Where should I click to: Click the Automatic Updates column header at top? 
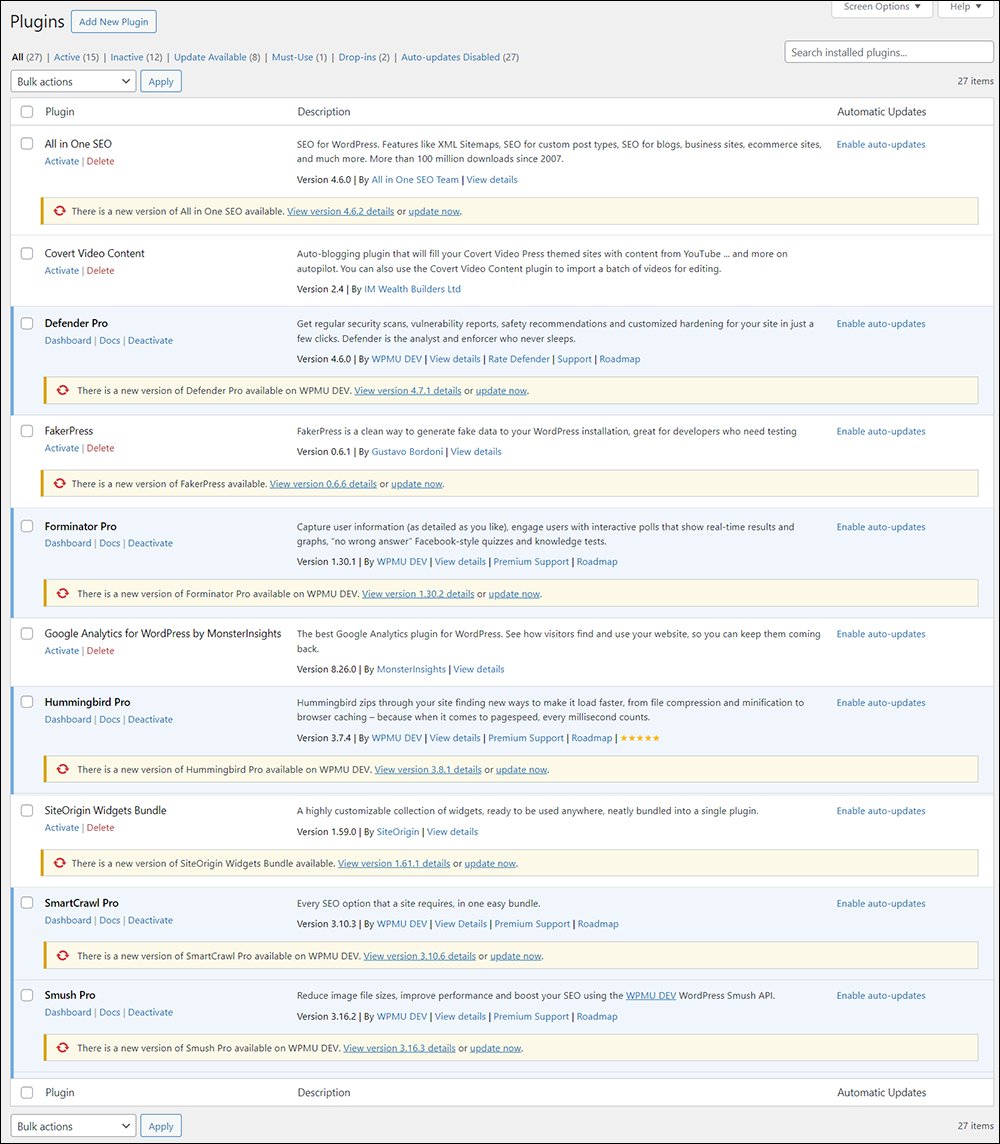click(882, 112)
